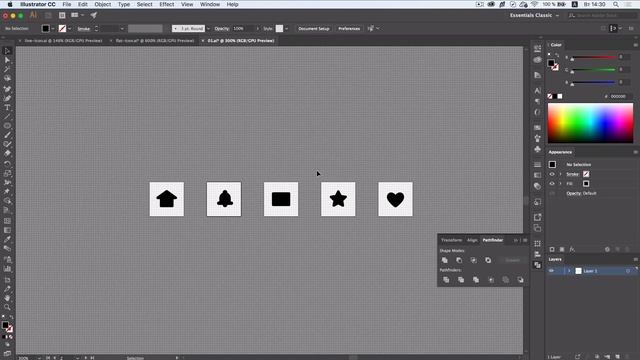Click Opacity label in control bar
The image size is (640, 360).
pos(222,29)
